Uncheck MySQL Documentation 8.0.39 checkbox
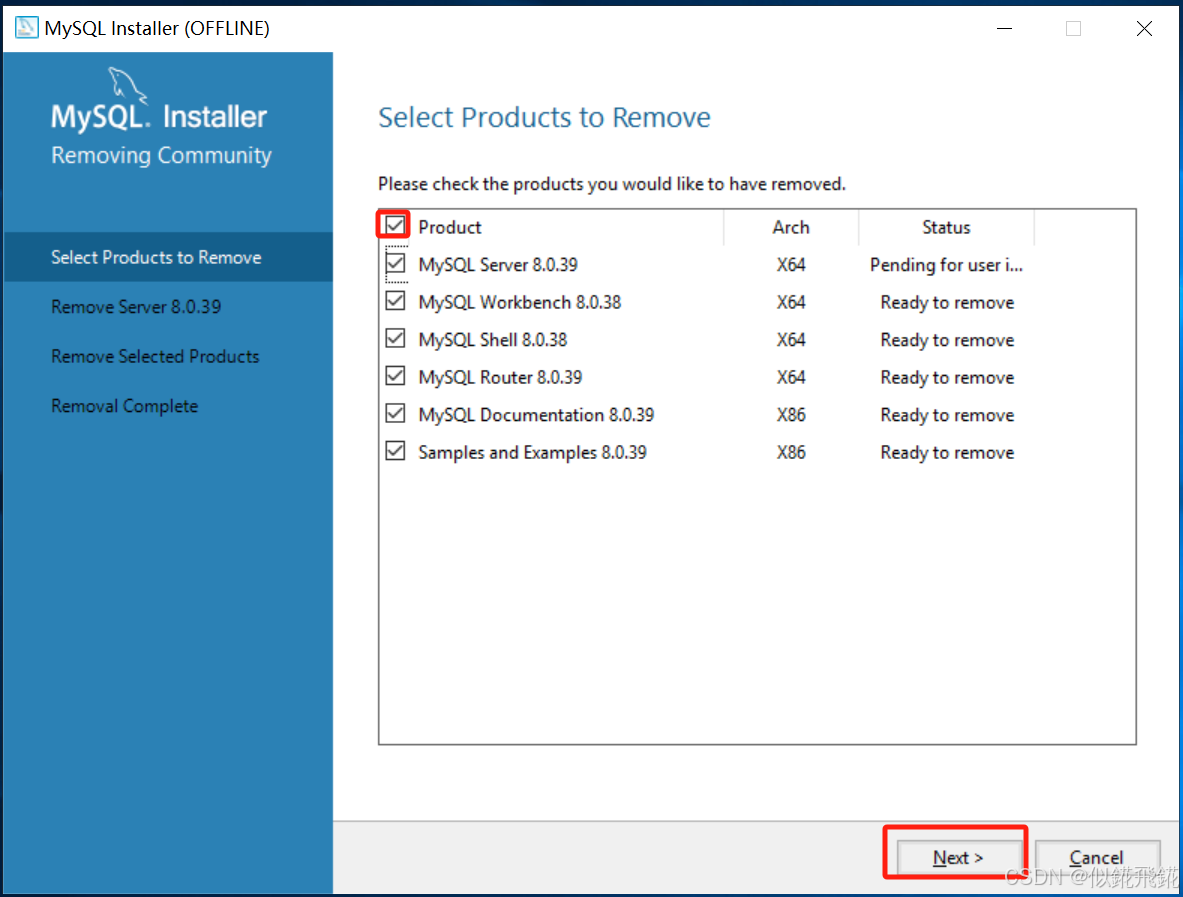The image size is (1183, 897). click(395, 413)
